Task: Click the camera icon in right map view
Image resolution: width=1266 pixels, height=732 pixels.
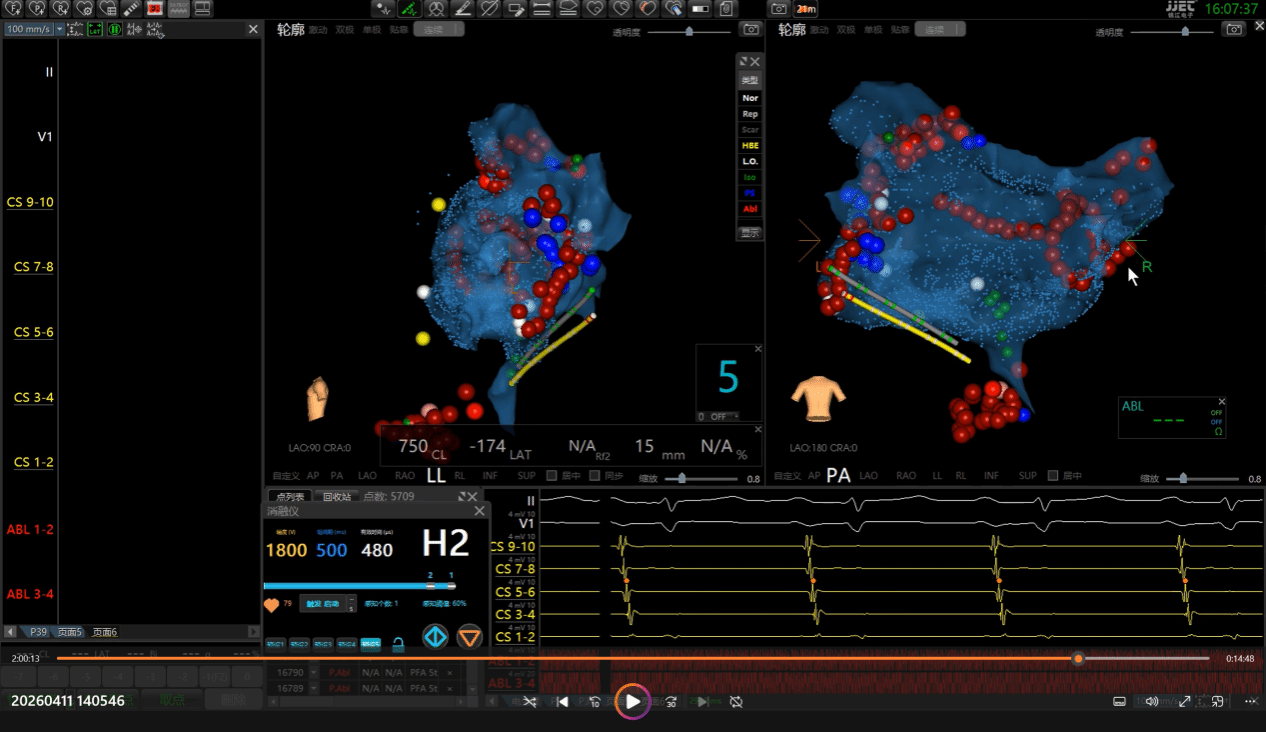Action: coord(1235,30)
